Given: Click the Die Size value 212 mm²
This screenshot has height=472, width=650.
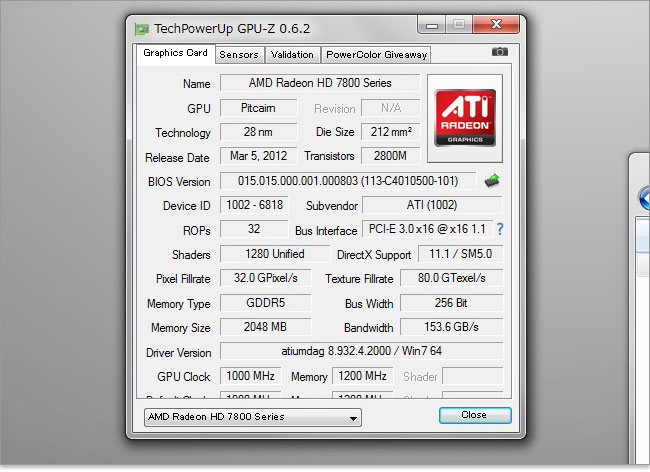Looking at the screenshot, I should pyautogui.click(x=390, y=132).
